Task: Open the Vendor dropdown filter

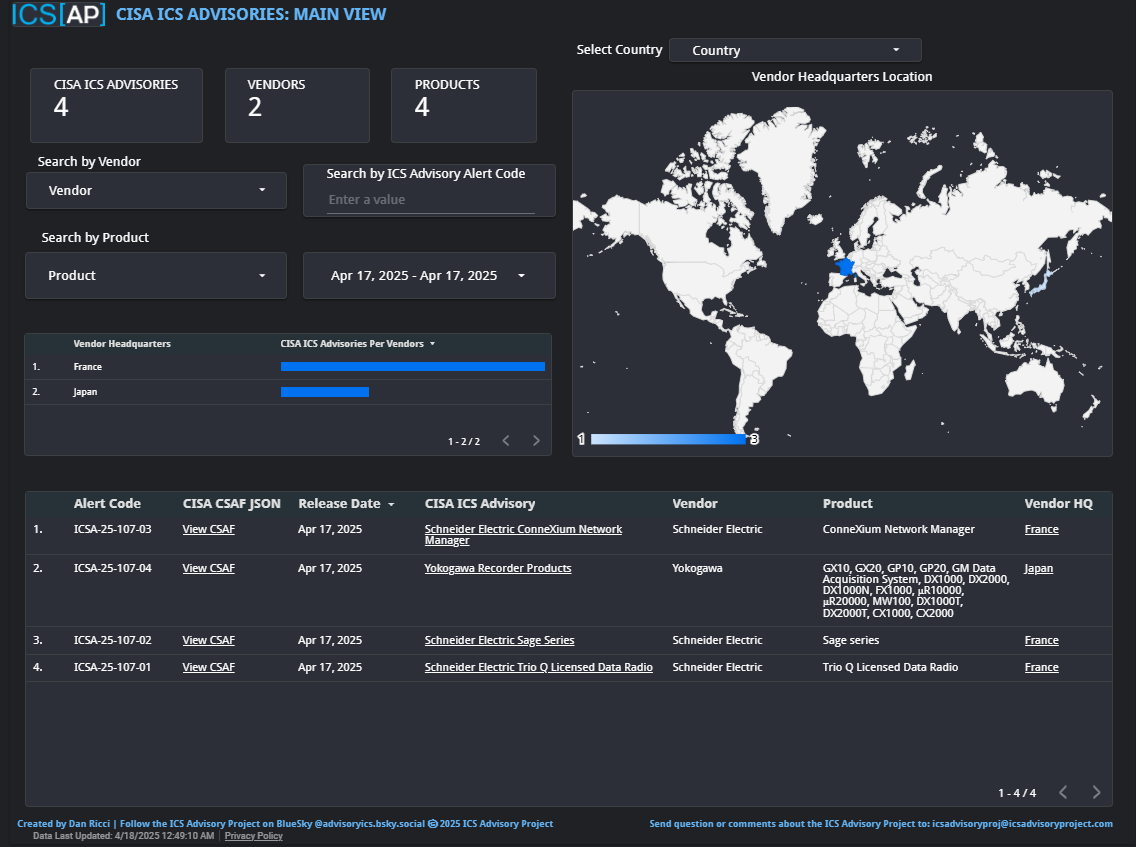Action: pos(156,191)
